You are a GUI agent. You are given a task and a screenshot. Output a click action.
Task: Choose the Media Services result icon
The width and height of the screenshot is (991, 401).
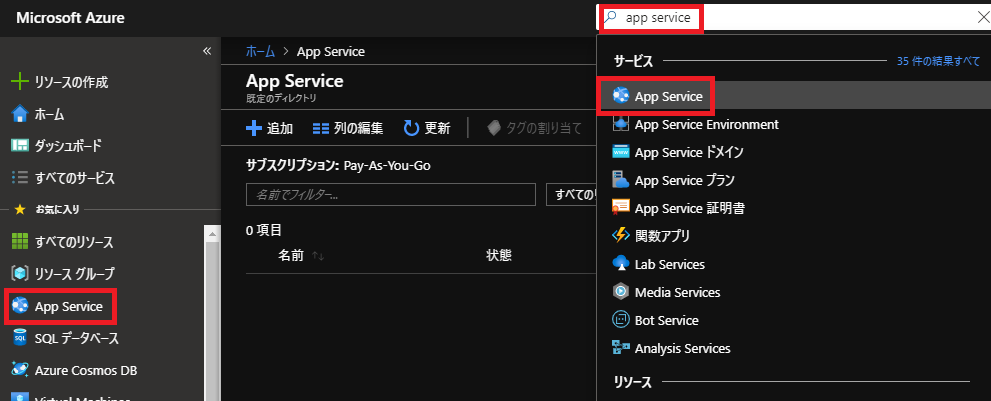tap(621, 292)
